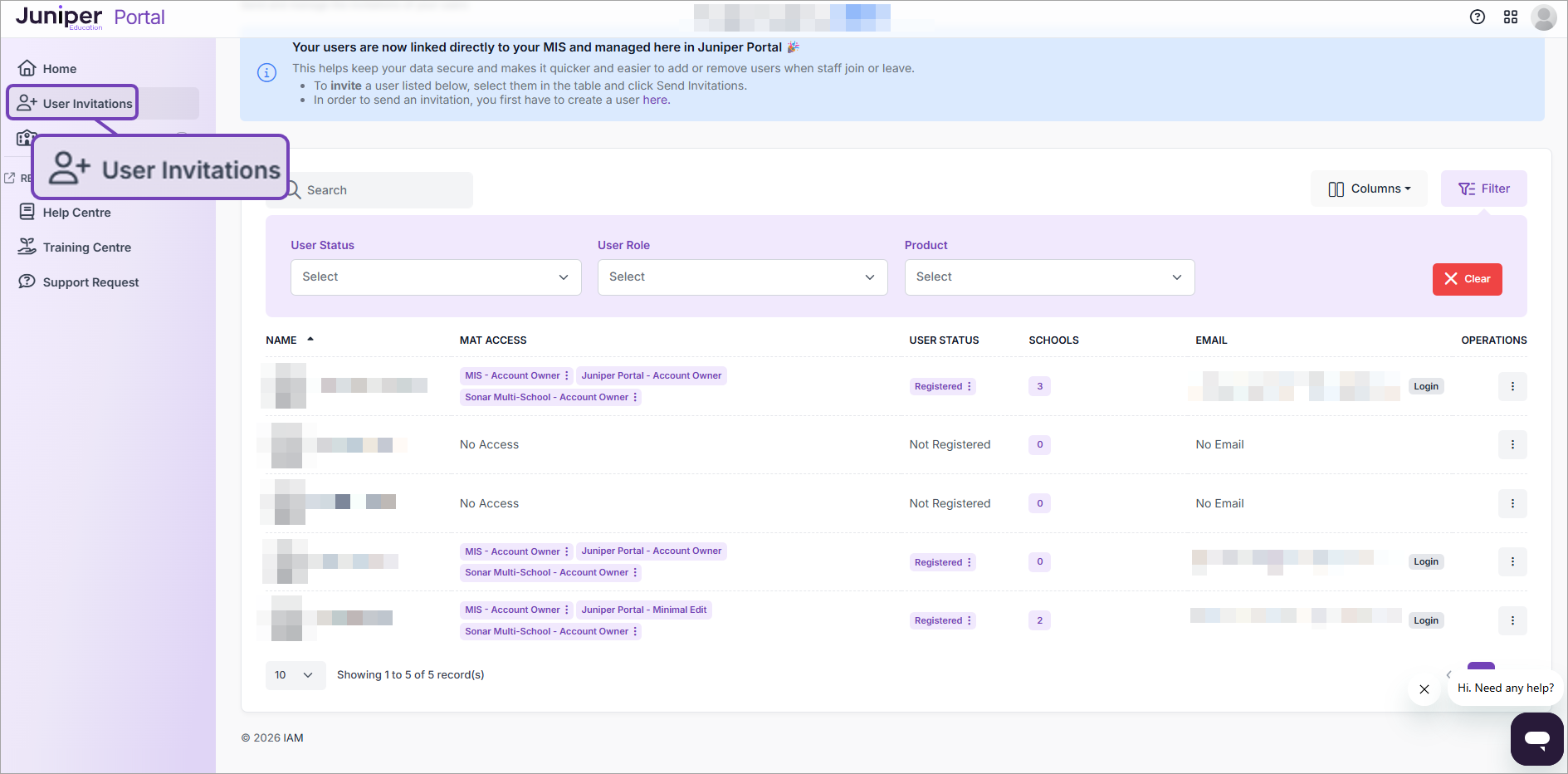Image resolution: width=1568 pixels, height=774 pixels.
Task: Expand the Product select
Action: [1050, 277]
